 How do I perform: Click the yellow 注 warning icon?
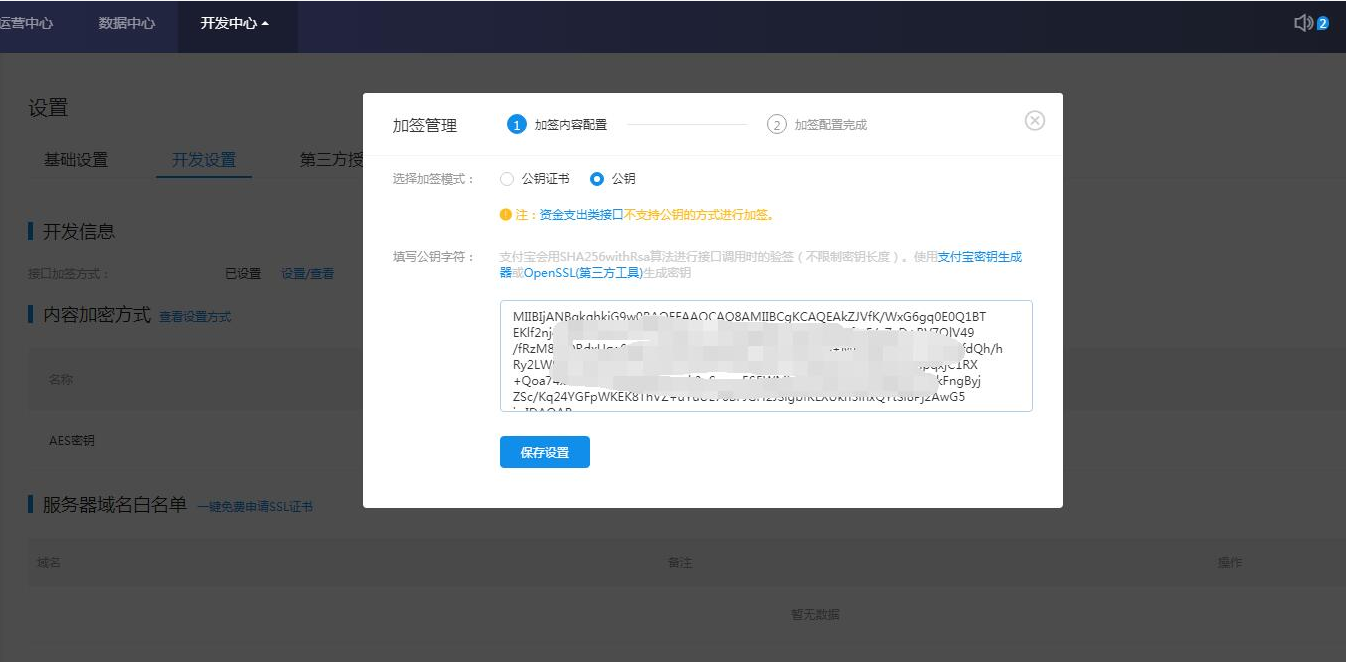tap(506, 214)
